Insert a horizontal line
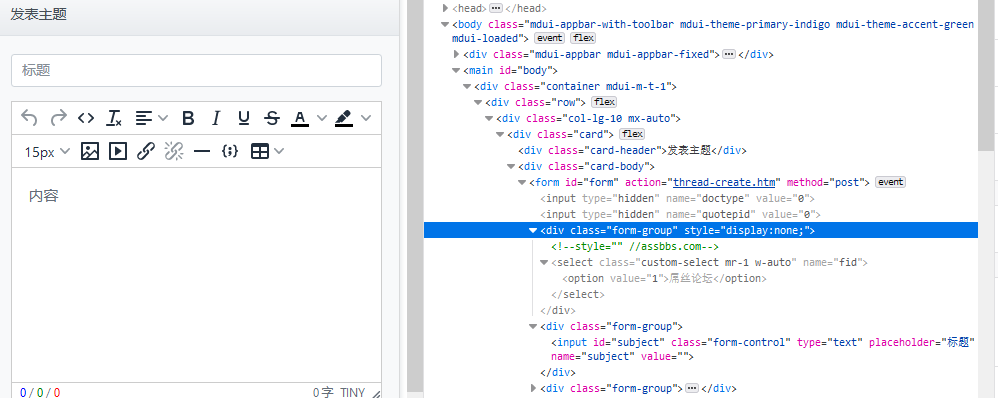 (x=202, y=151)
